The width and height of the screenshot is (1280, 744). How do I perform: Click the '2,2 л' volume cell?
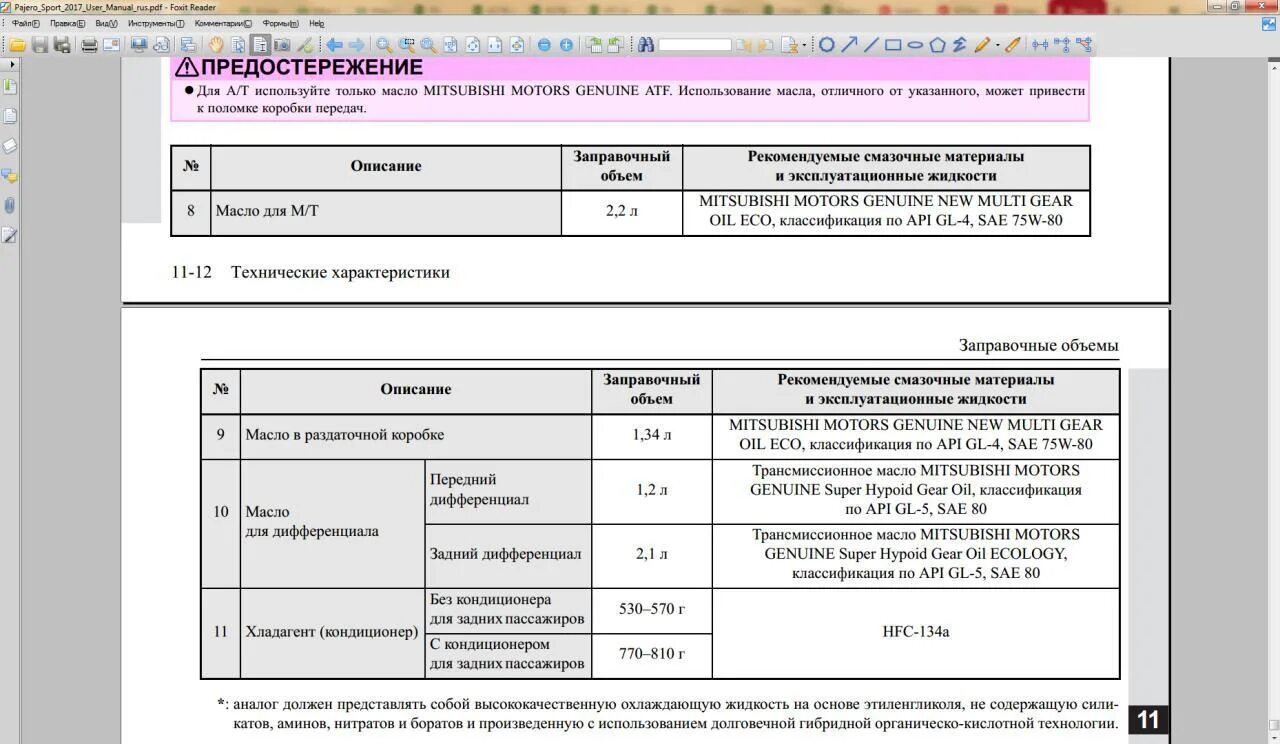pyautogui.click(x=621, y=212)
